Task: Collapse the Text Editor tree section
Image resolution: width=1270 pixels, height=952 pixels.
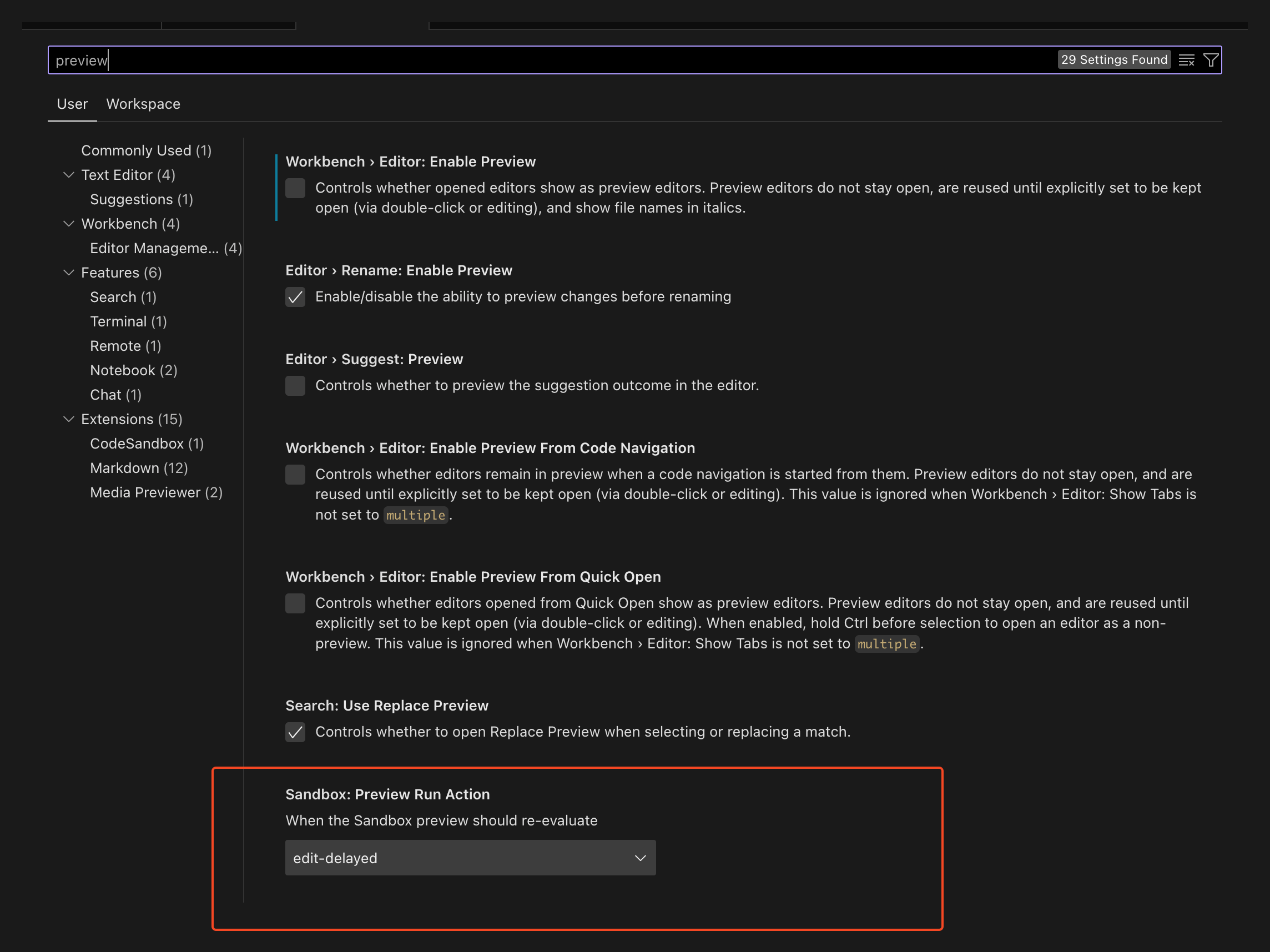Action: tap(69, 174)
